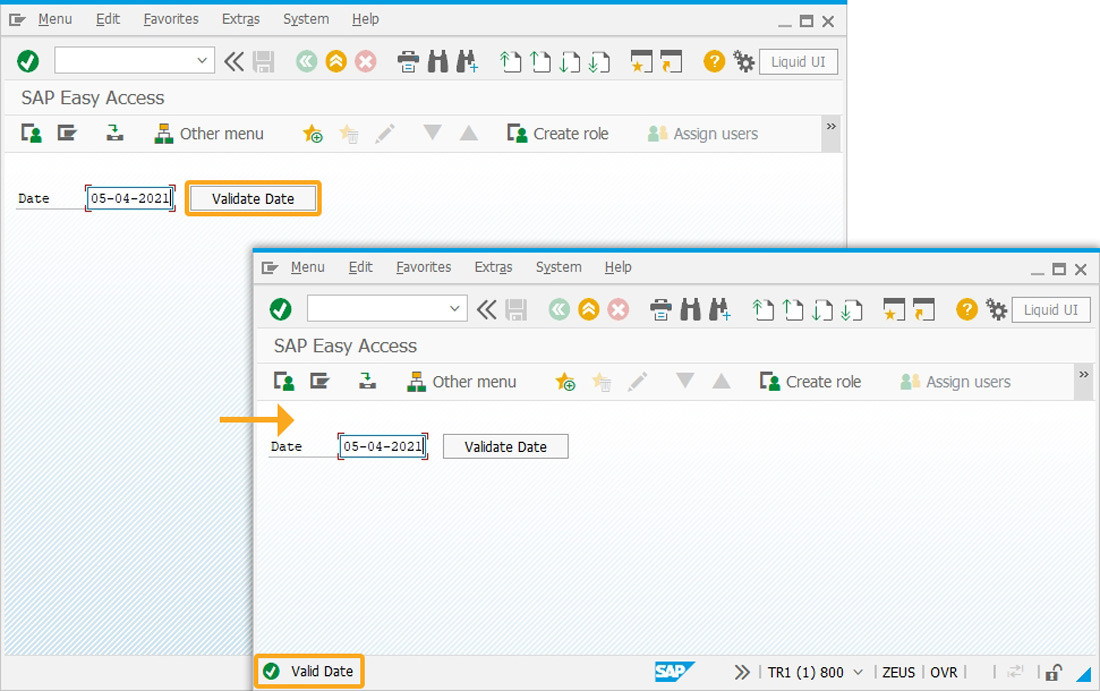
Task: Click the Save disk icon in the front window
Action: pyautogui.click(x=516, y=309)
